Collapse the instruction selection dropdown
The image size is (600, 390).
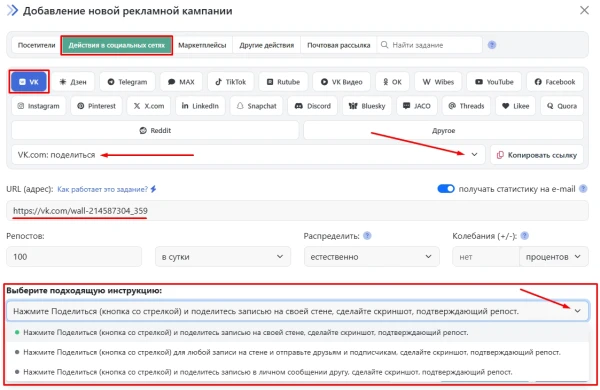577,311
